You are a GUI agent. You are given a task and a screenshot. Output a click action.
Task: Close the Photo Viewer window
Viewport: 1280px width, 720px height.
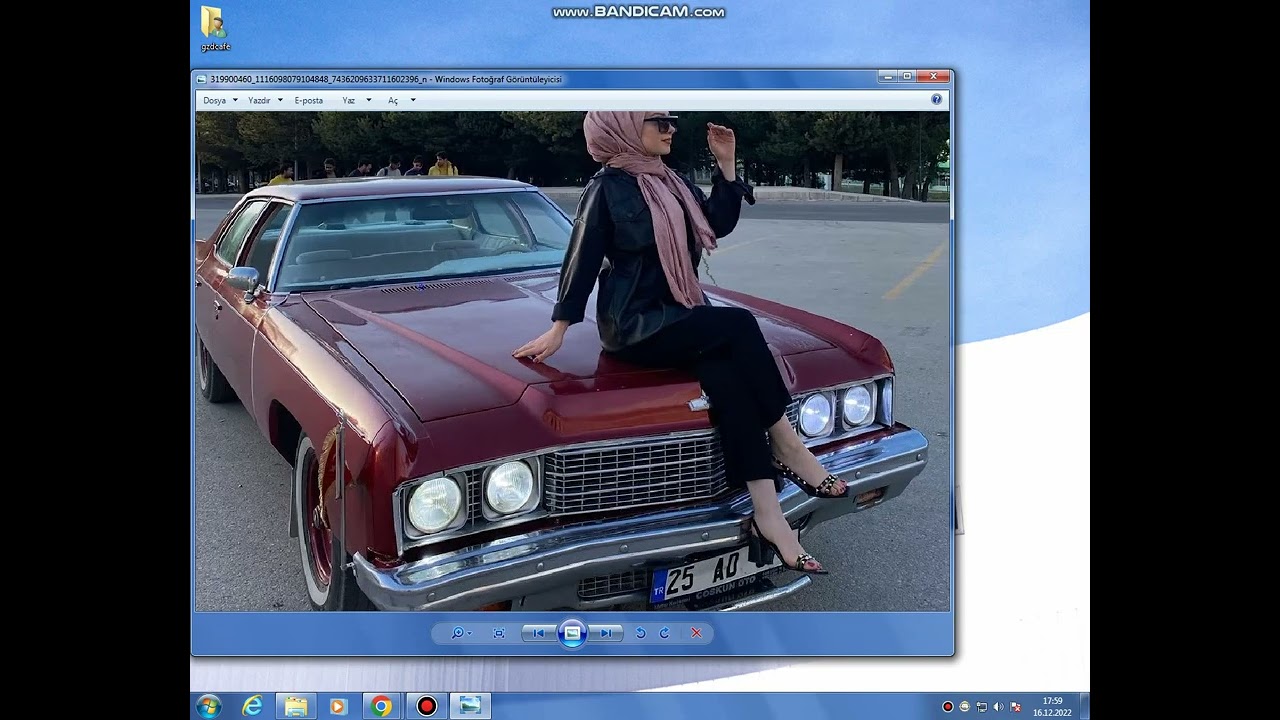(x=933, y=76)
